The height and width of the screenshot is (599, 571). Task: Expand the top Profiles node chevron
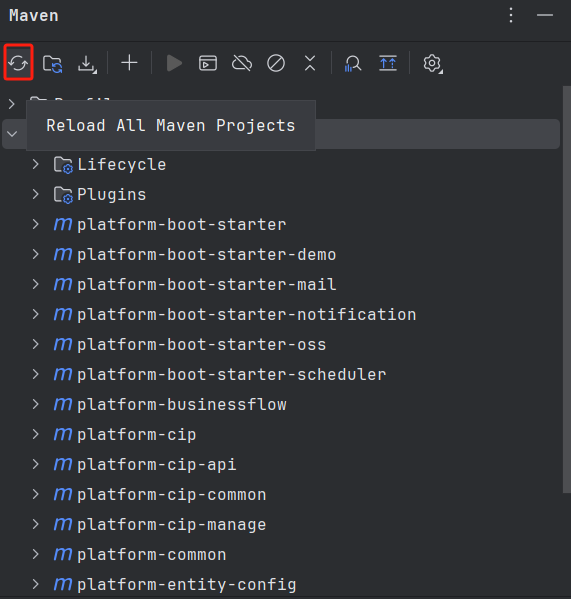[11, 104]
